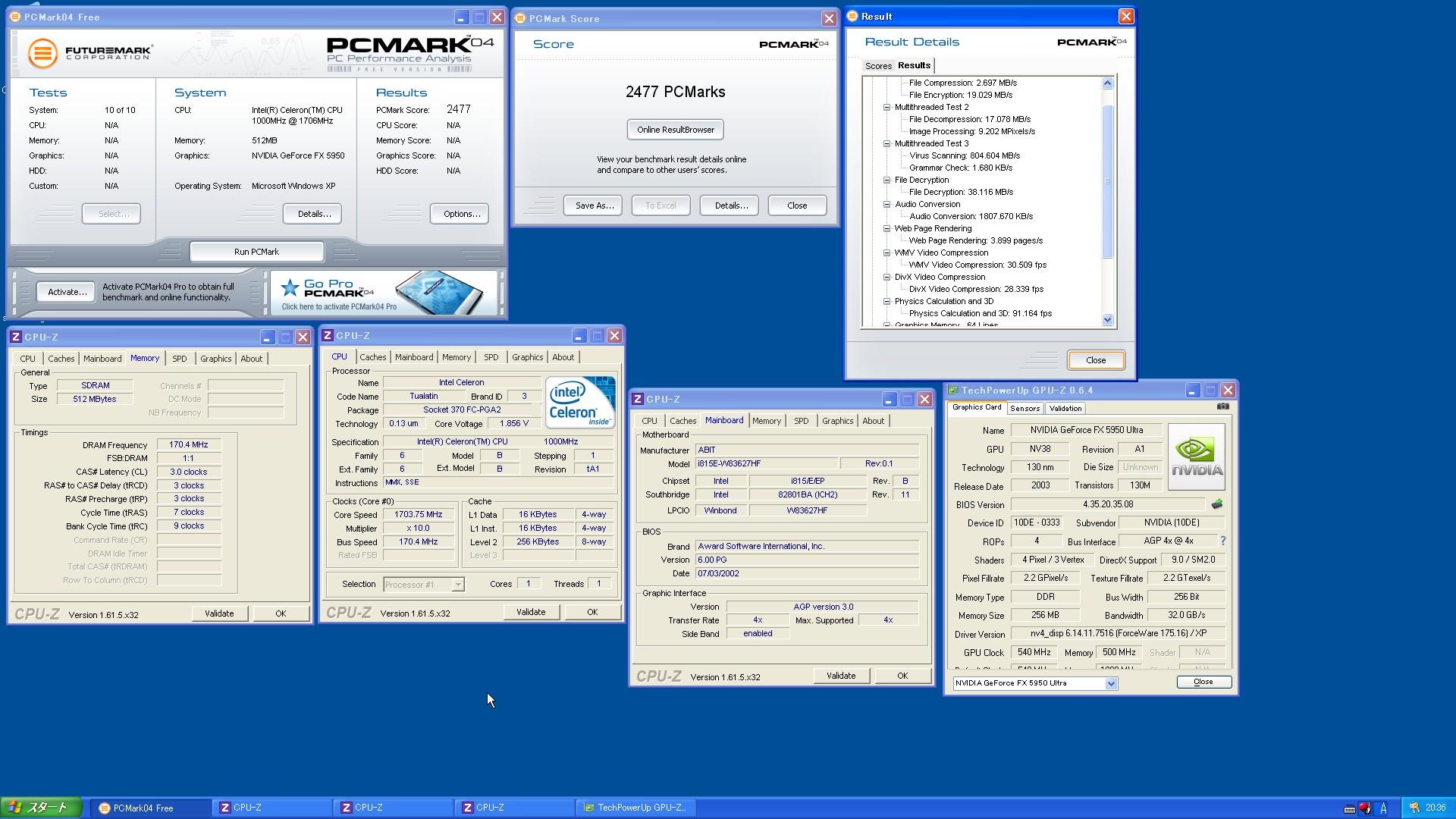The image size is (1456, 819).
Task: Click the GPU-Z title bar app icon
Action: tap(952, 391)
